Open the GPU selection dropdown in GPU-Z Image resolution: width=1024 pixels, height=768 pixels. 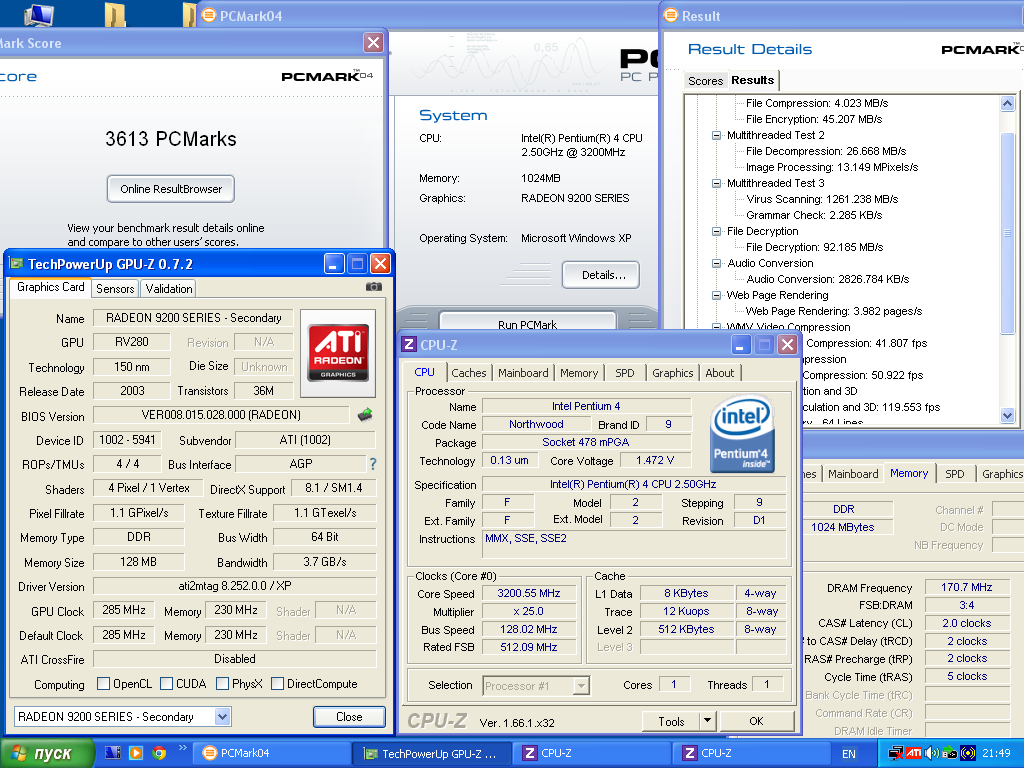pyautogui.click(x=223, y=716)
